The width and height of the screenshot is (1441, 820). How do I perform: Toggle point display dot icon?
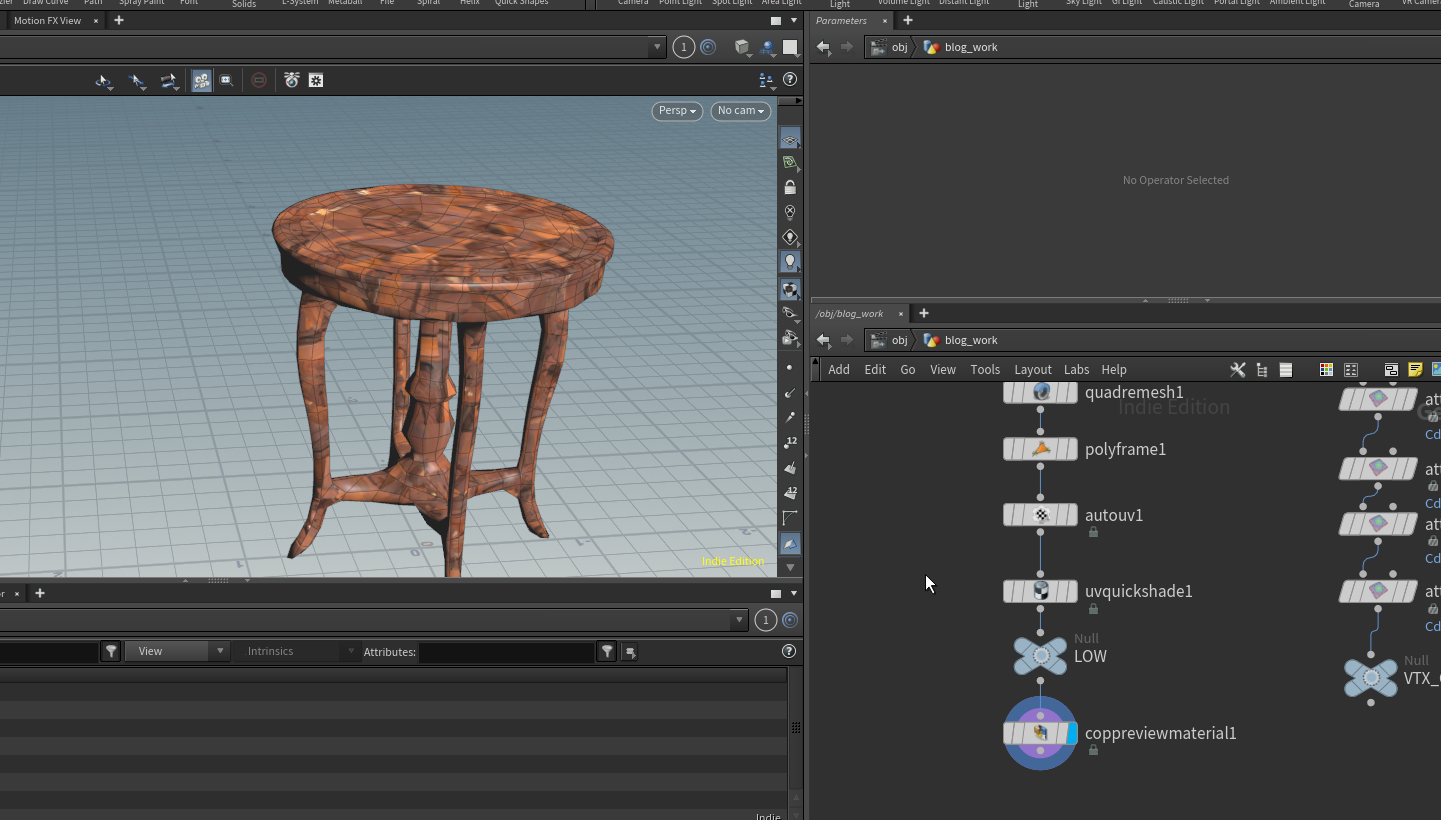(x=790, y=368)
